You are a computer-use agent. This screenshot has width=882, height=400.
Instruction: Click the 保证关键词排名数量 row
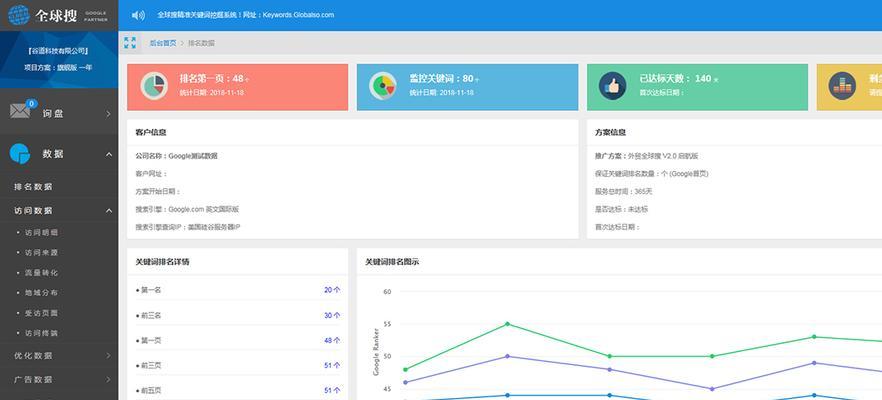coord(651,174)
